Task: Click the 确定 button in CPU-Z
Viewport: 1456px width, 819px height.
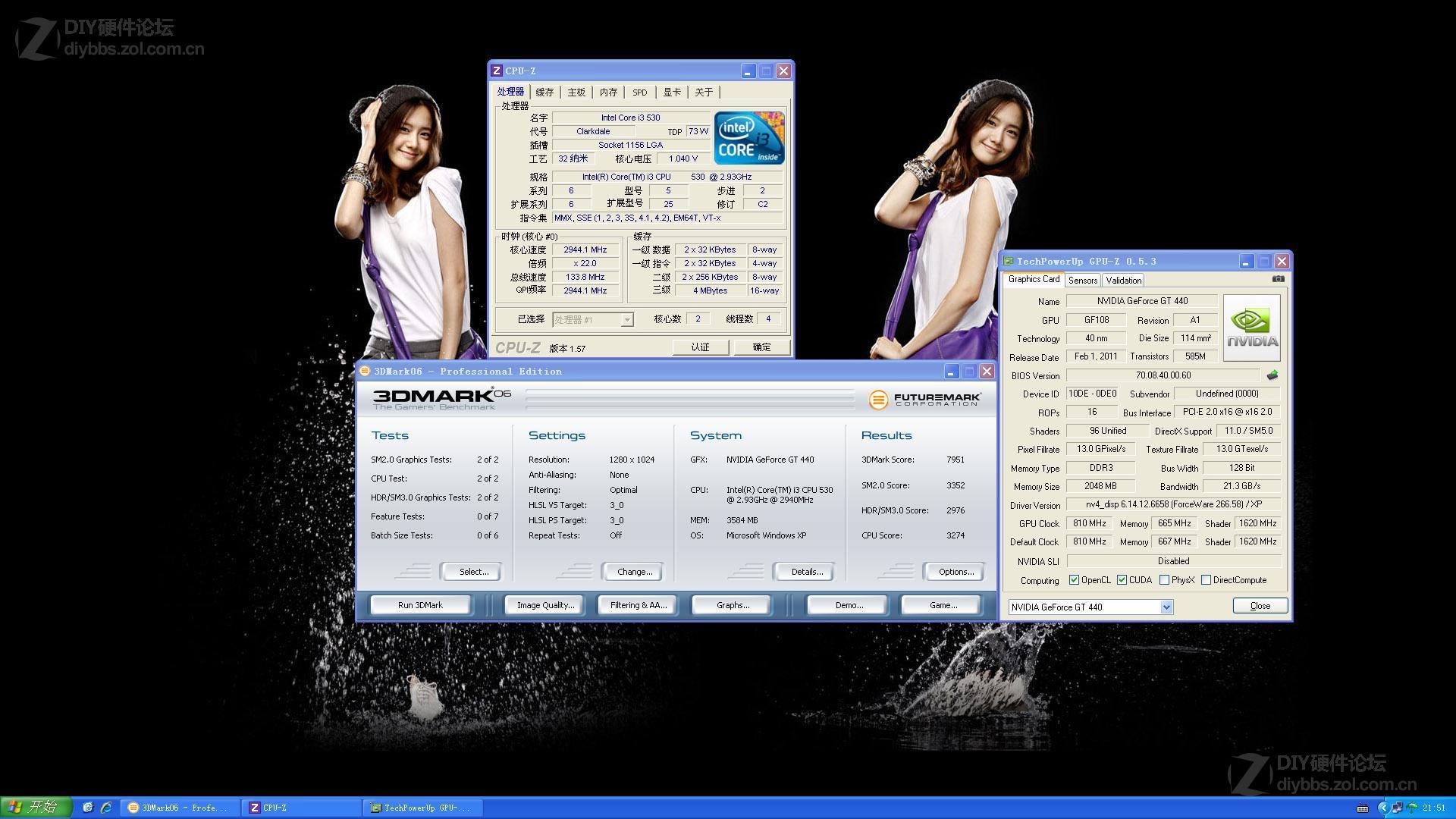Action: tap(761, 347)
